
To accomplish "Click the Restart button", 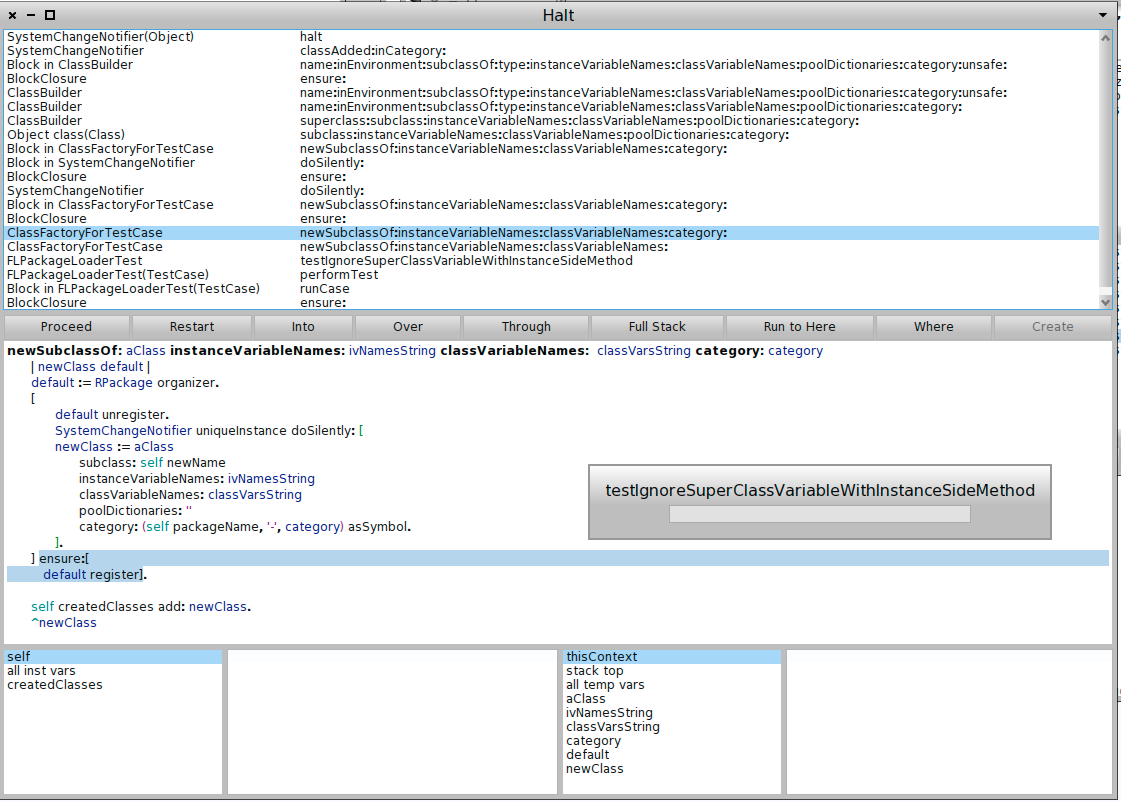I will [x=192, y=327].
